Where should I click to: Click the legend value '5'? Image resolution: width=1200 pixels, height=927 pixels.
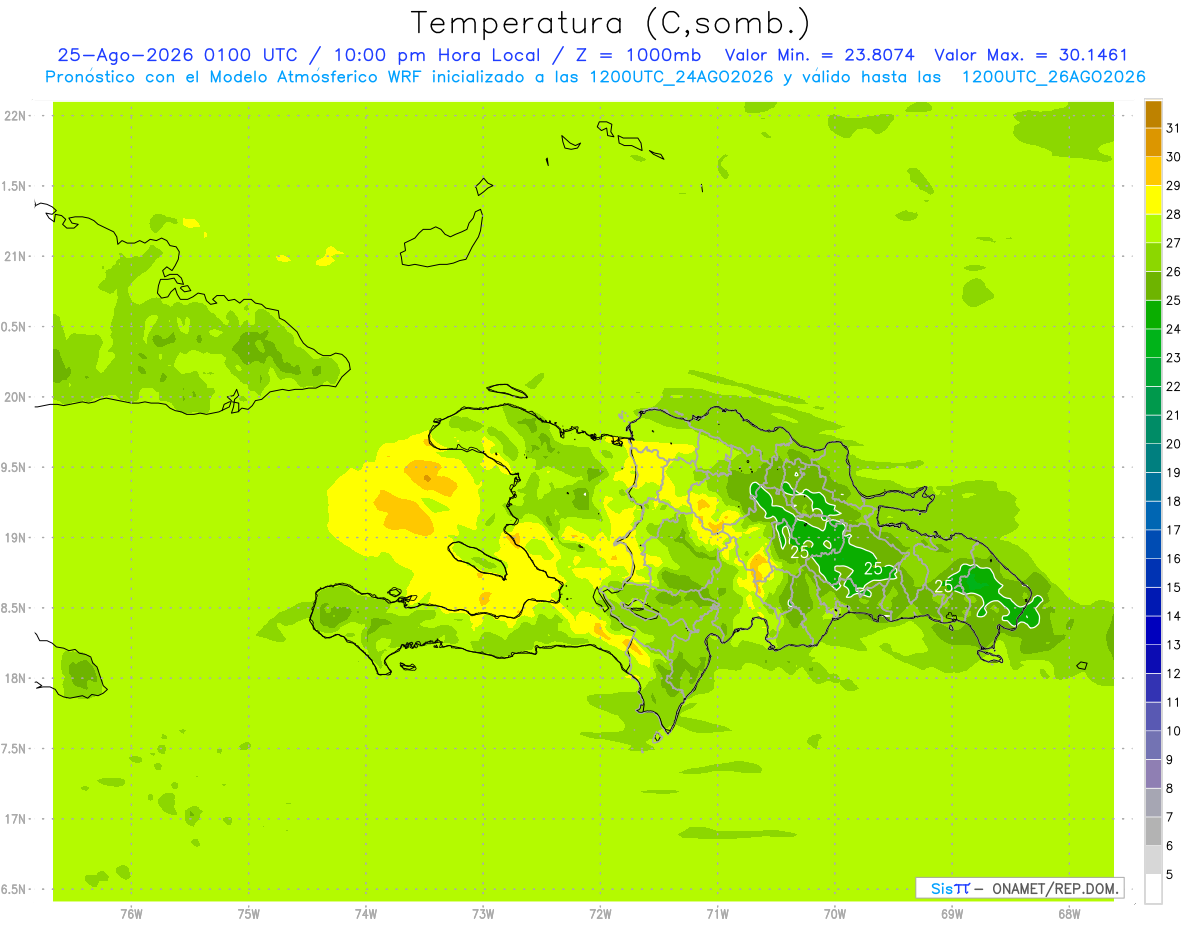click(1171, 875)
